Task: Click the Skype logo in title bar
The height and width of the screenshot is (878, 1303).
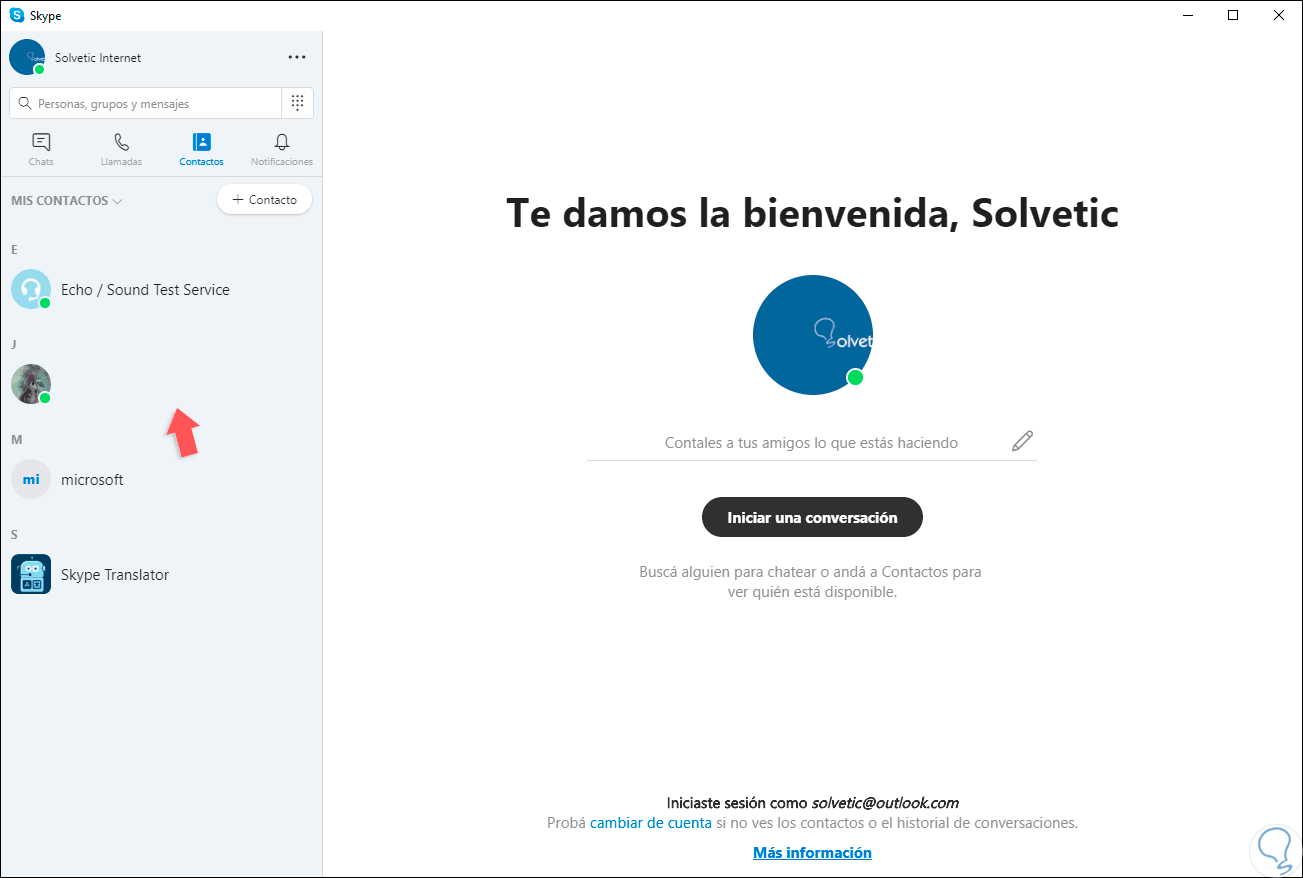Action: pyautogui.click(x=17, y=15)
